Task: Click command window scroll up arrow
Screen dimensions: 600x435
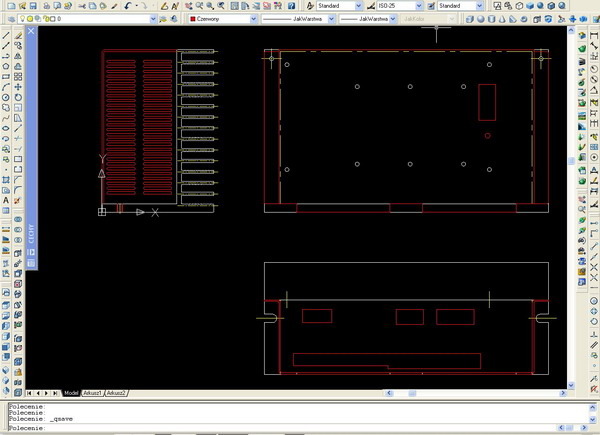Action: [x=592, y=407]
